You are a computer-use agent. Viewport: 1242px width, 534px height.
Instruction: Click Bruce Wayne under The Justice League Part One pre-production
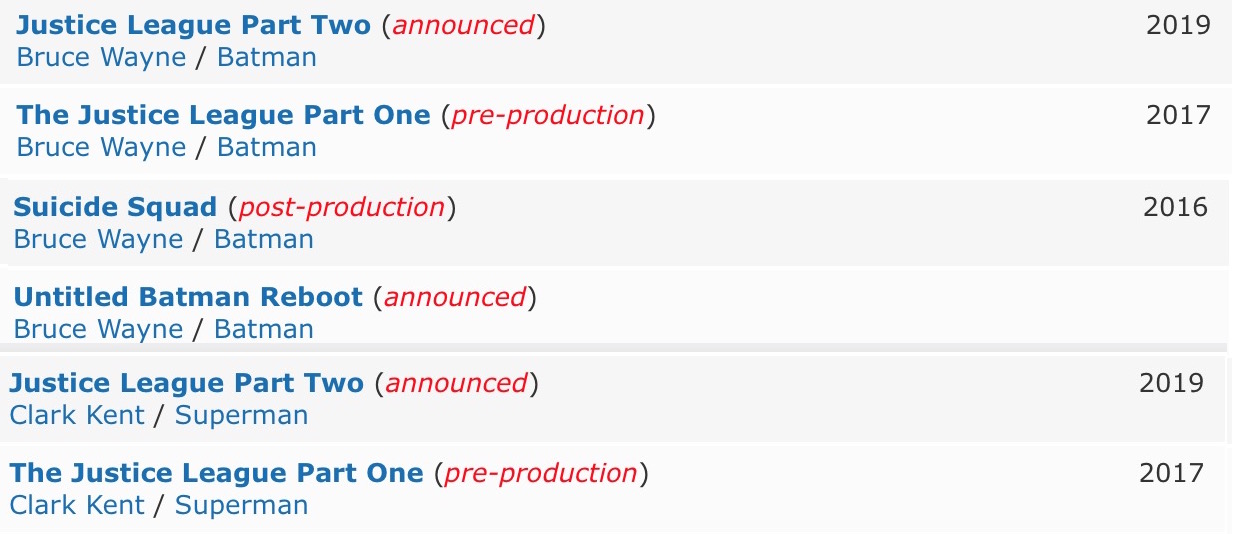(101, 147)
